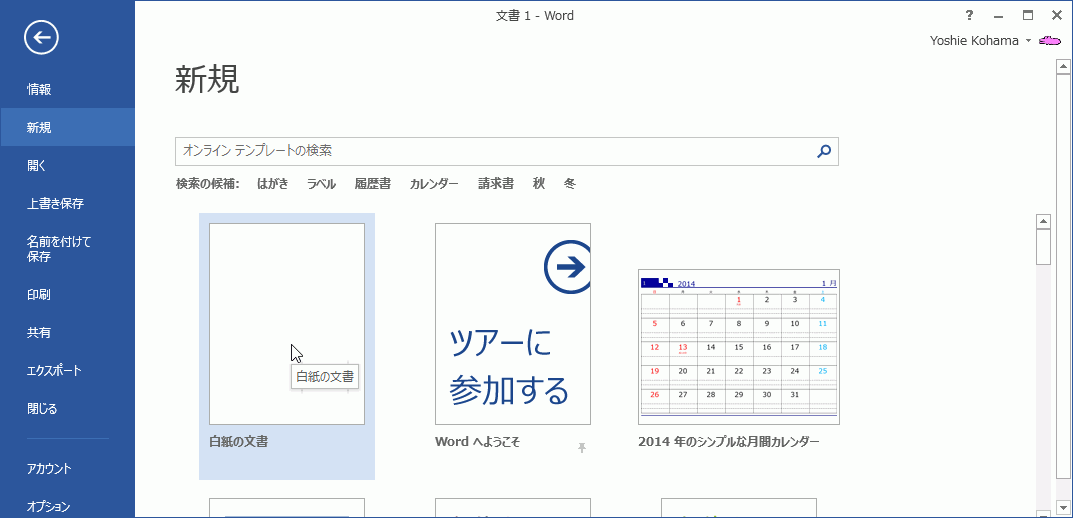The image size is (1073, 518).
Task: Search suggestion 履歴書
Action: tap(373, 184)
